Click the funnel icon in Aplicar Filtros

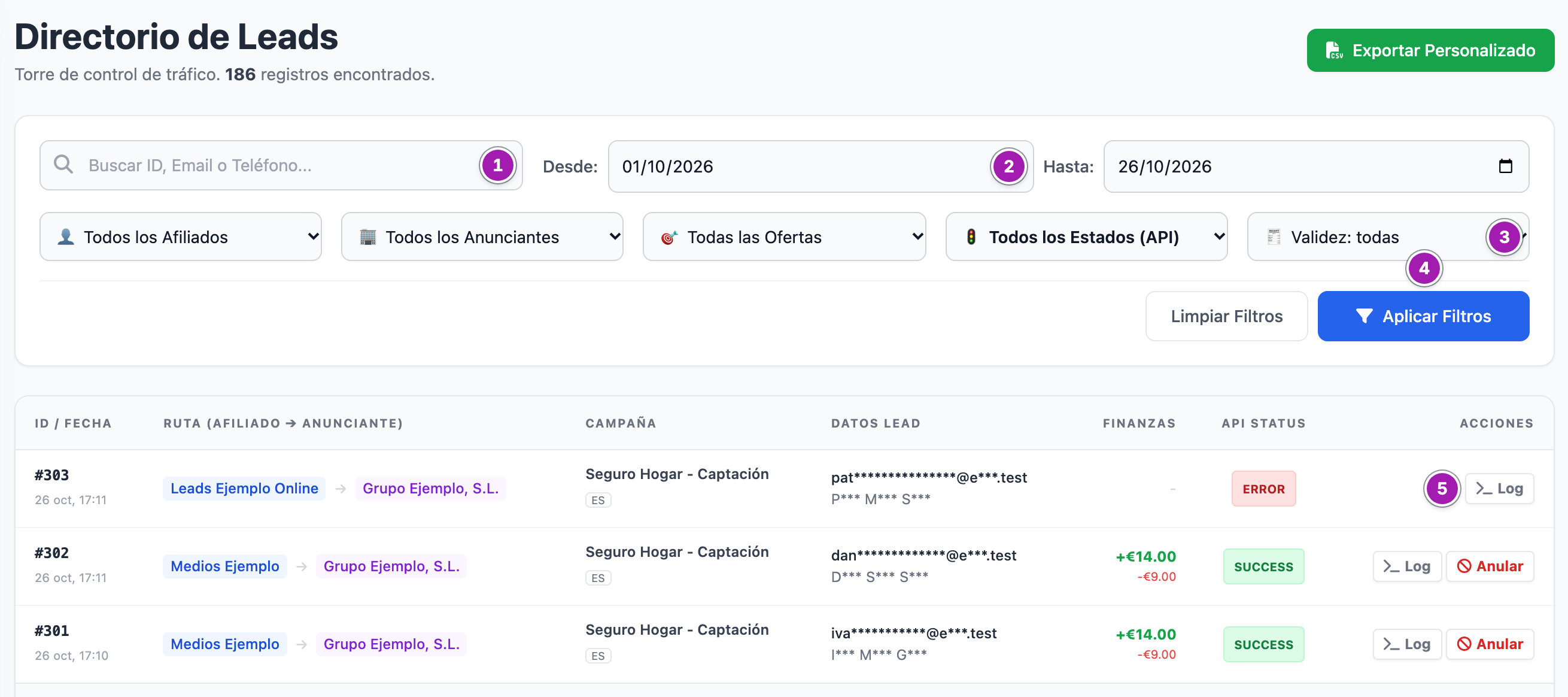(1363, 316)
